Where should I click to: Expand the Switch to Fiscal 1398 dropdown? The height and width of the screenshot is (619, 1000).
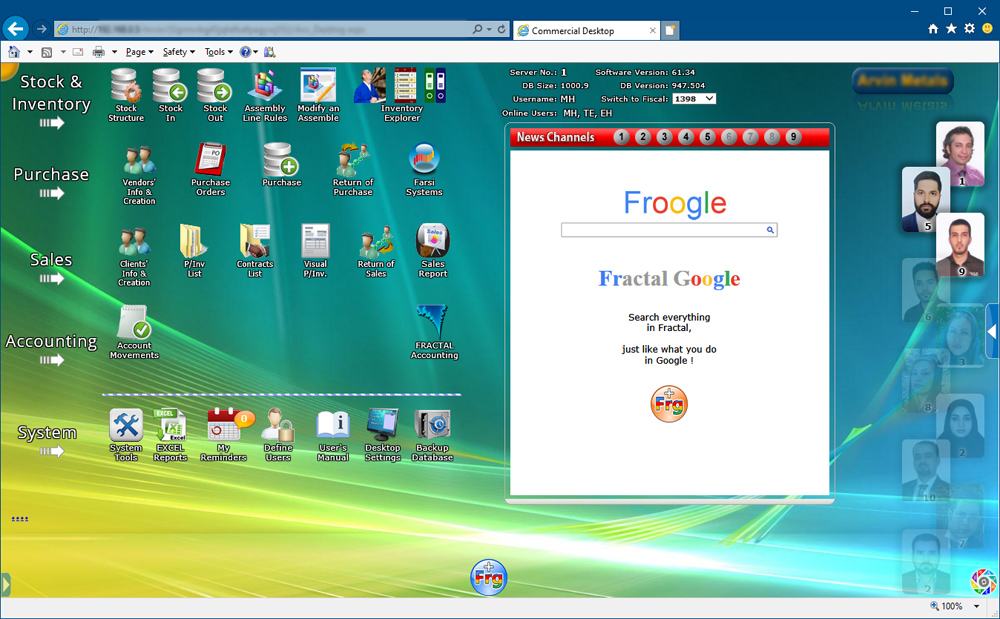tap(694, 99)
